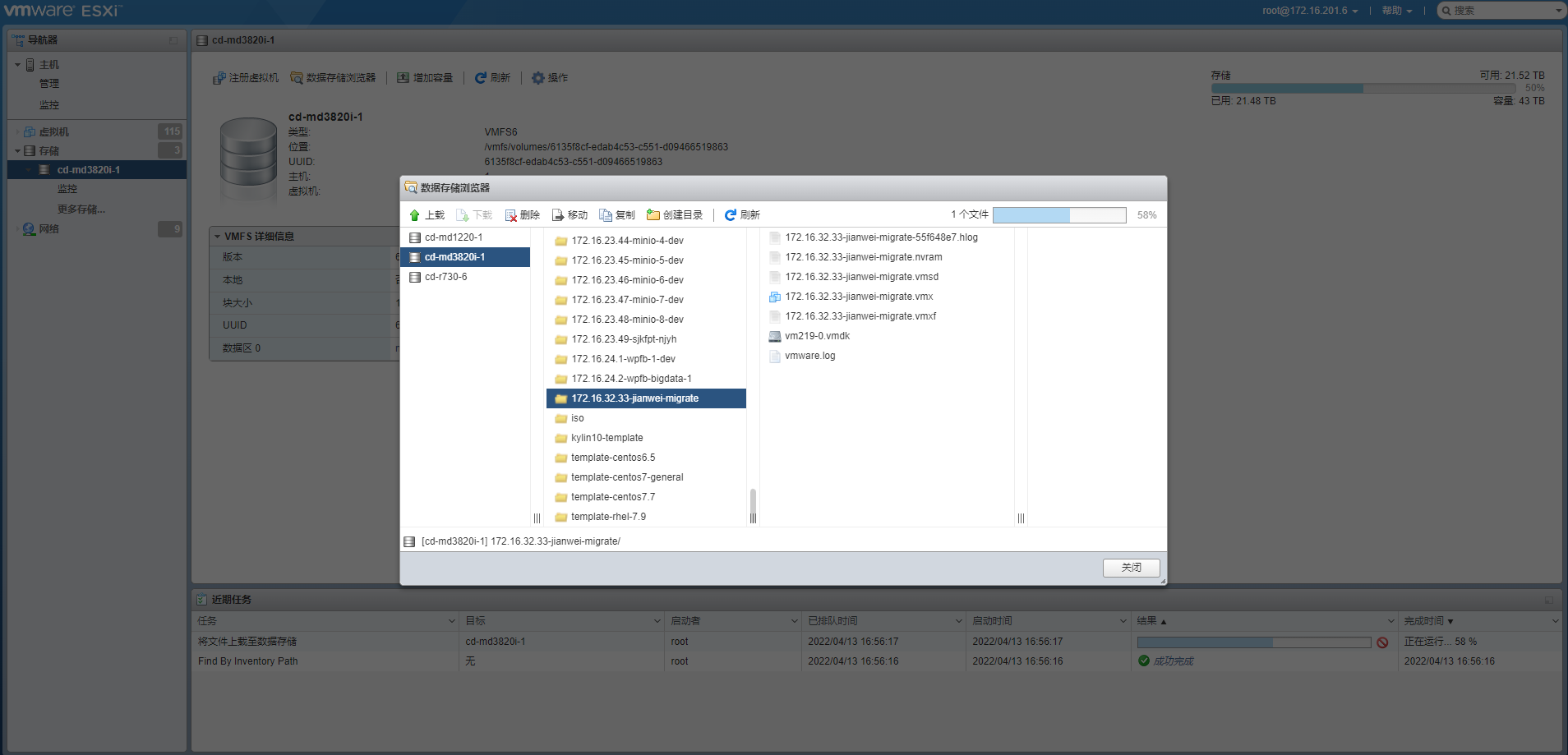Open the Manage (管理) item under Host

[49, 84]
